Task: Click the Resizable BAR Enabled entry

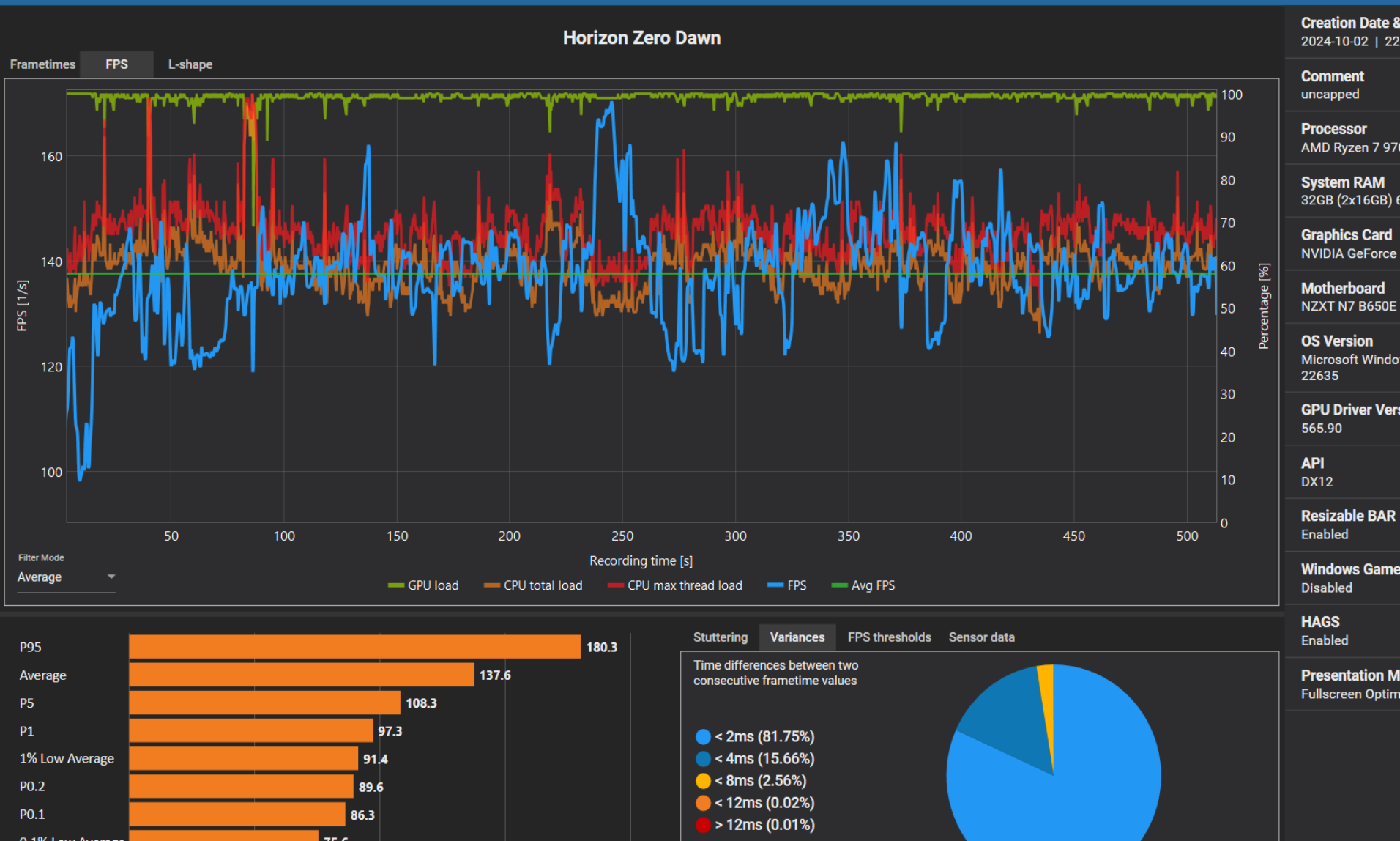Action: [1342, 525]
